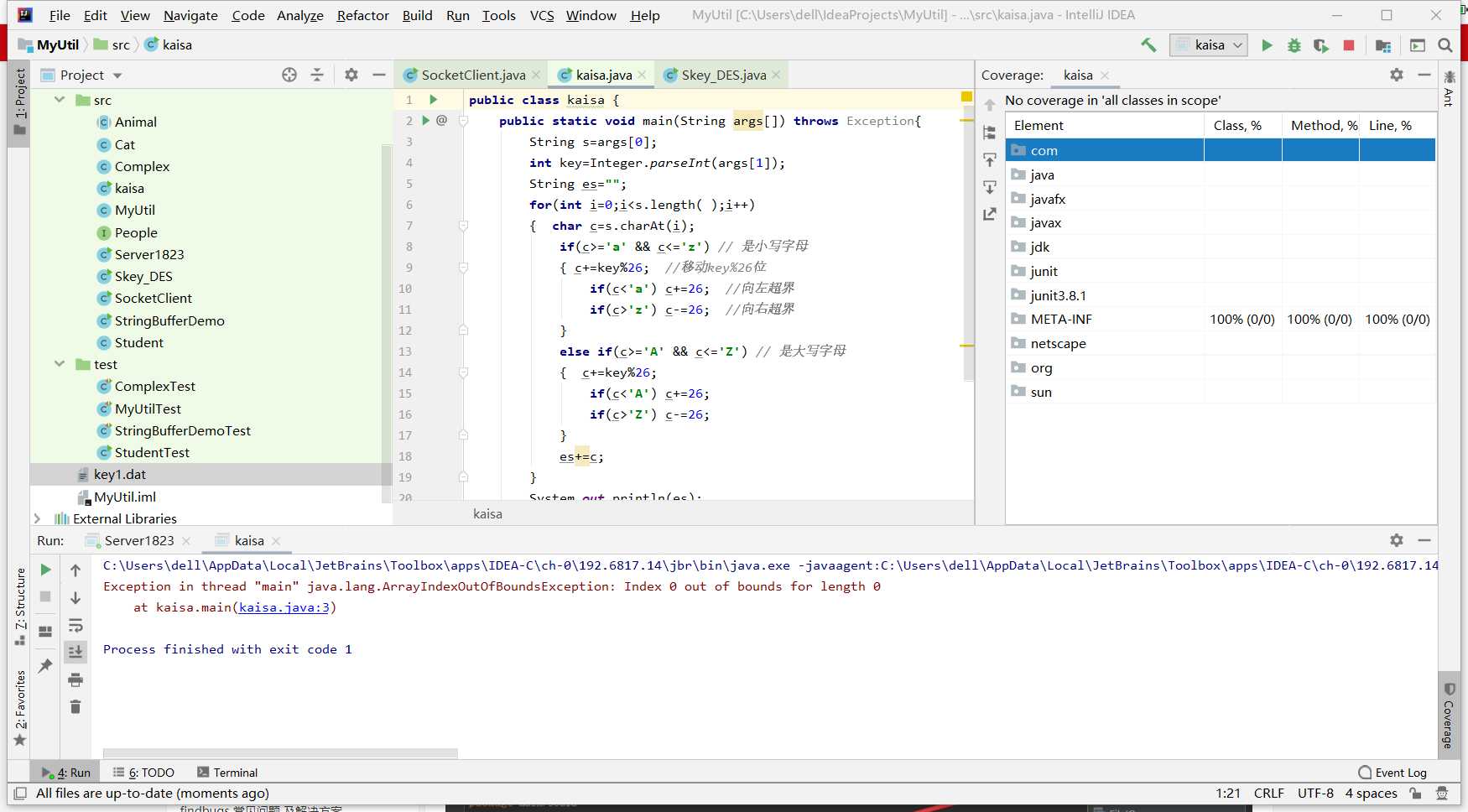The height and width of the screenshot is (812, 1468).
Task: Click the MyUtil breadcrumb in navigation bar
Action: tap(49, 44)
